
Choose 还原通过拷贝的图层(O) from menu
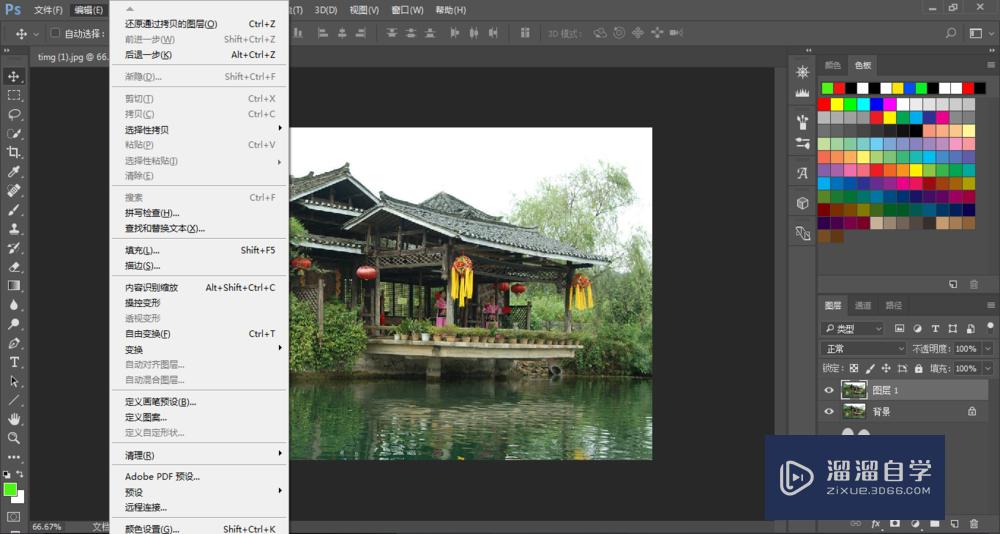(x=200, y=24)
